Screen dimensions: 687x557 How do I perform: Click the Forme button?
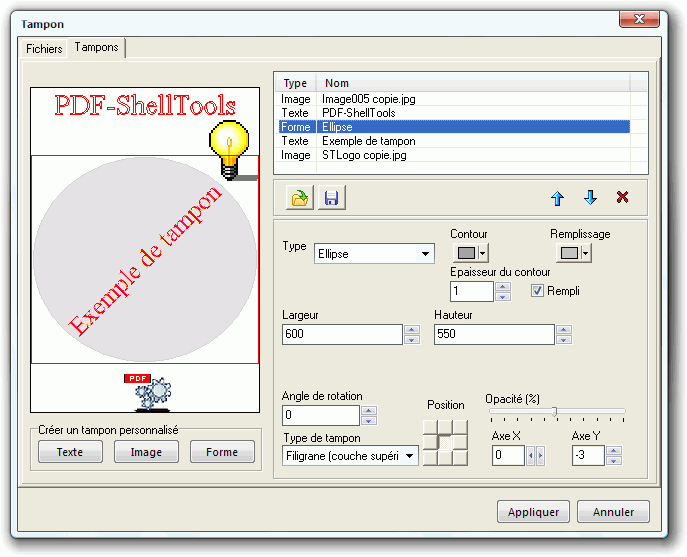point(222,452)
